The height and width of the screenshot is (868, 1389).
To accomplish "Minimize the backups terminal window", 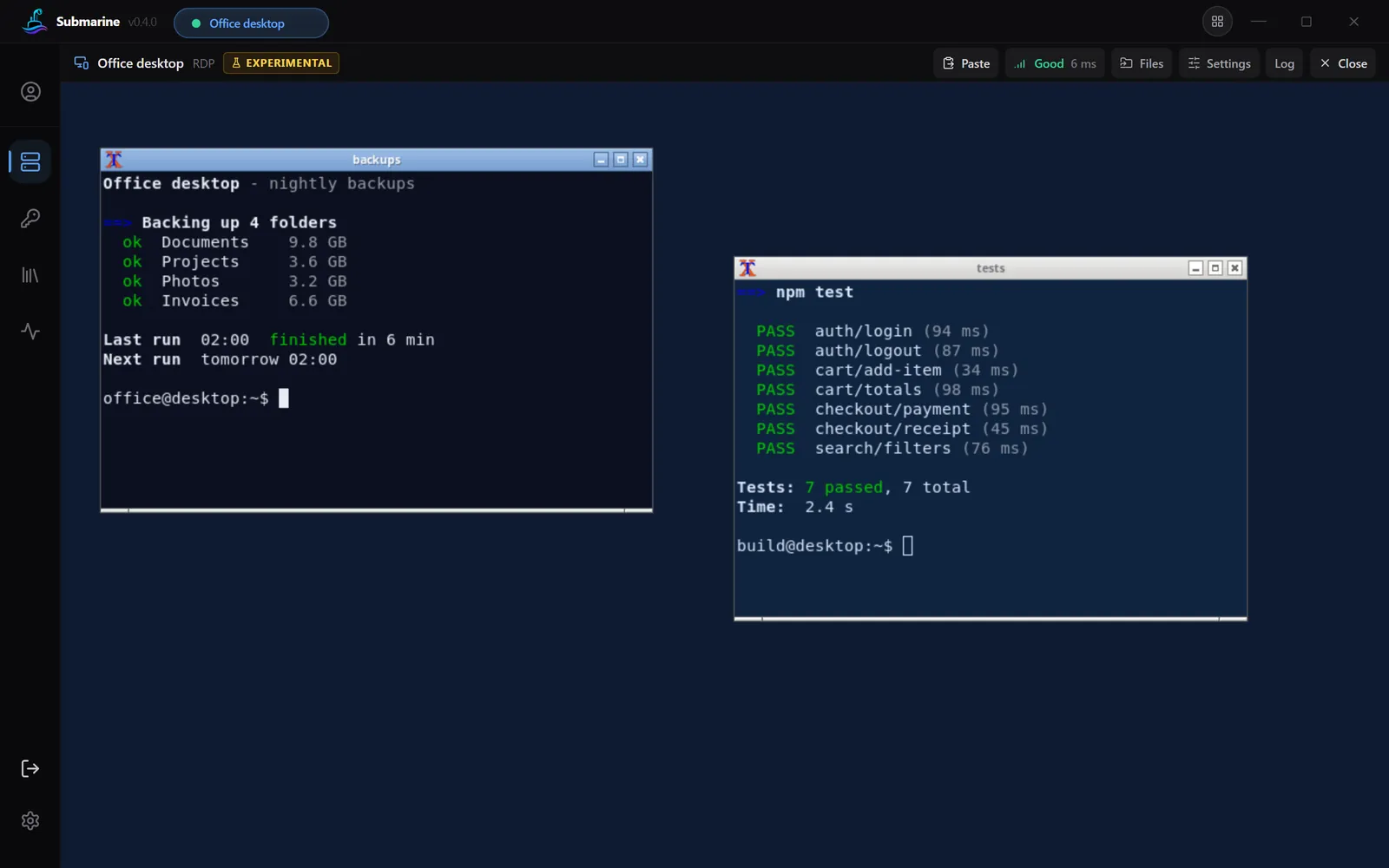I will pyautogui.click(x=601, y=160).
